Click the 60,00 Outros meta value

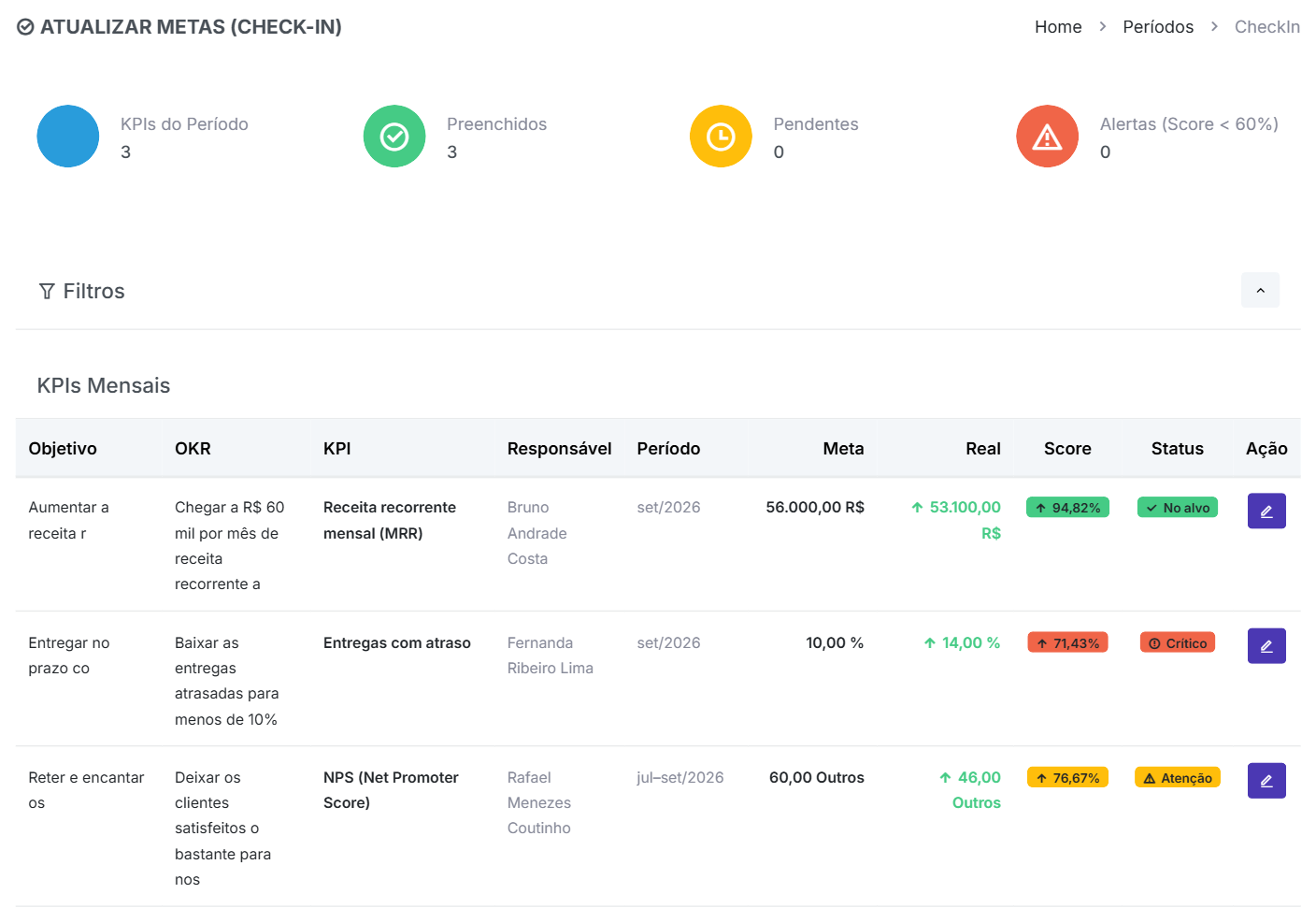coord(817,777)
